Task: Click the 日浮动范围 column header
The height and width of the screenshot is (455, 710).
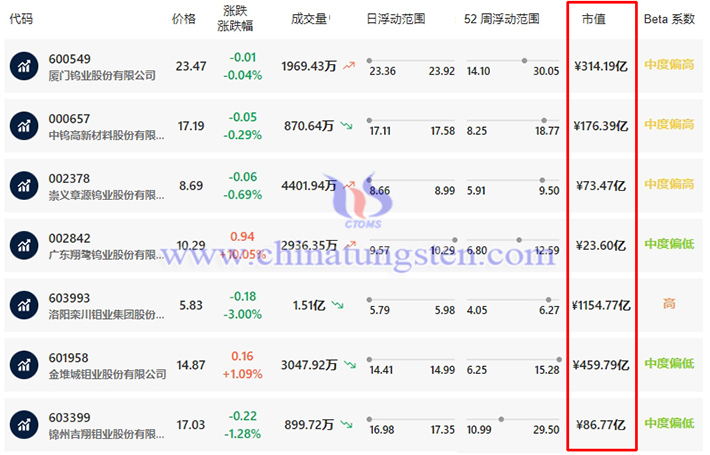Action: 396,19
